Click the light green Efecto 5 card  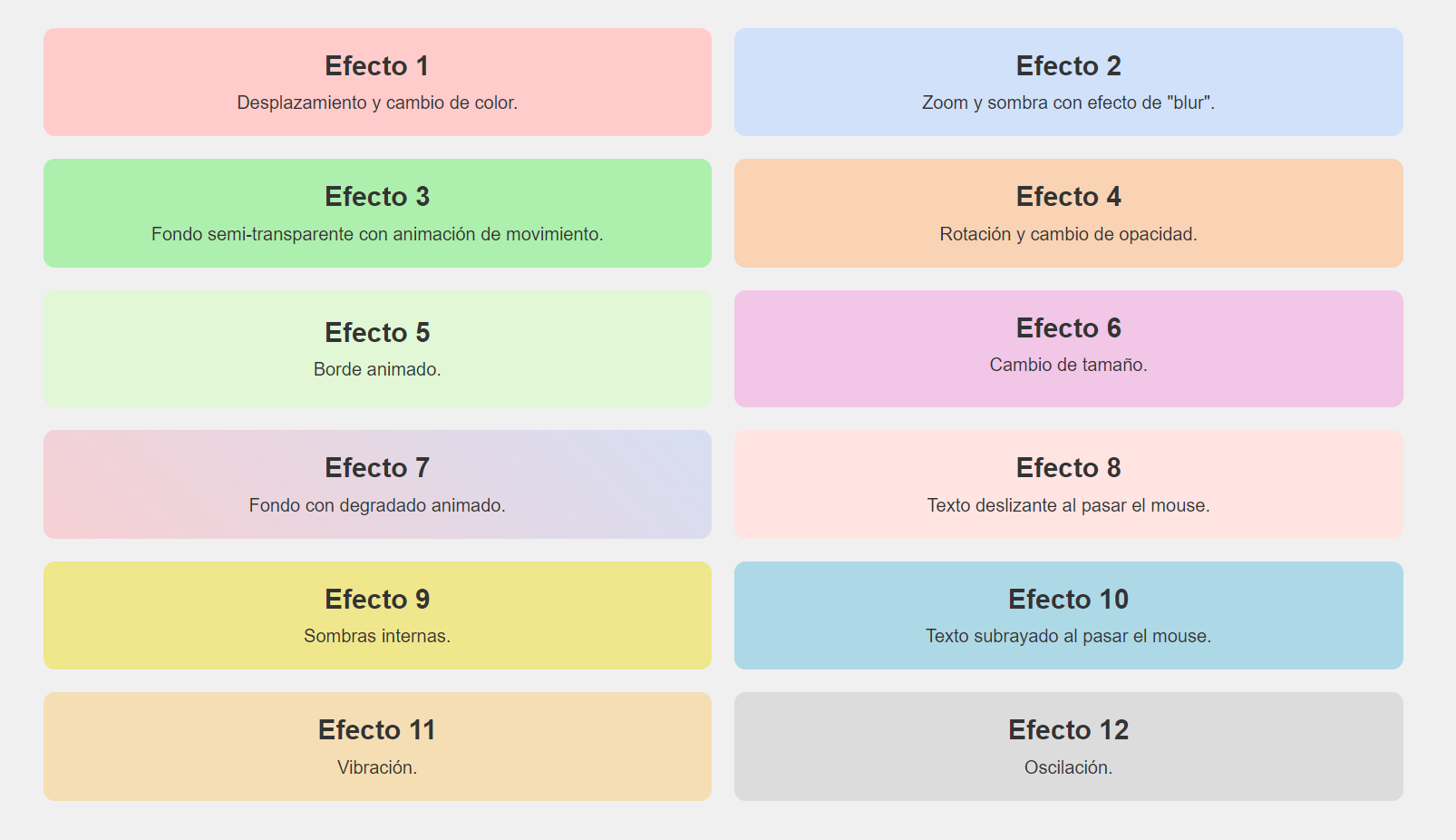point(377,348)
